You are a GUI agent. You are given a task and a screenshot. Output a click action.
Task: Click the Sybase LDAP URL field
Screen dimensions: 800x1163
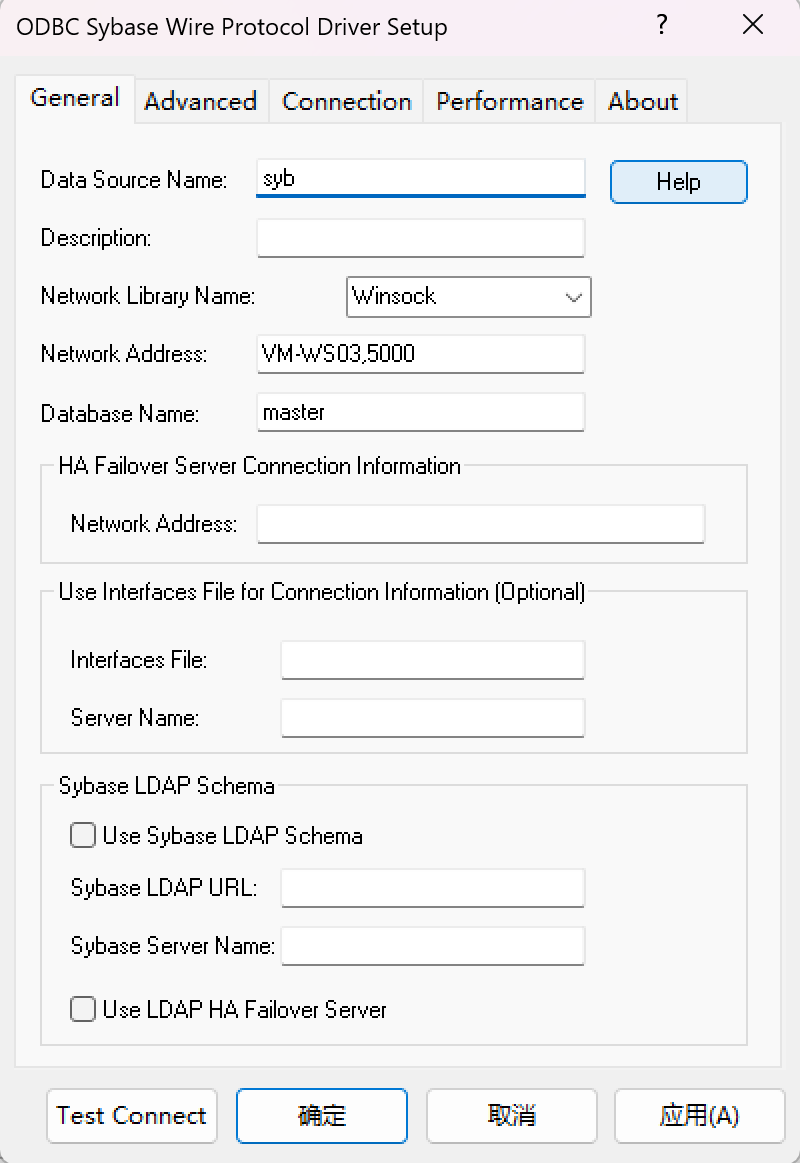(432, 888)
